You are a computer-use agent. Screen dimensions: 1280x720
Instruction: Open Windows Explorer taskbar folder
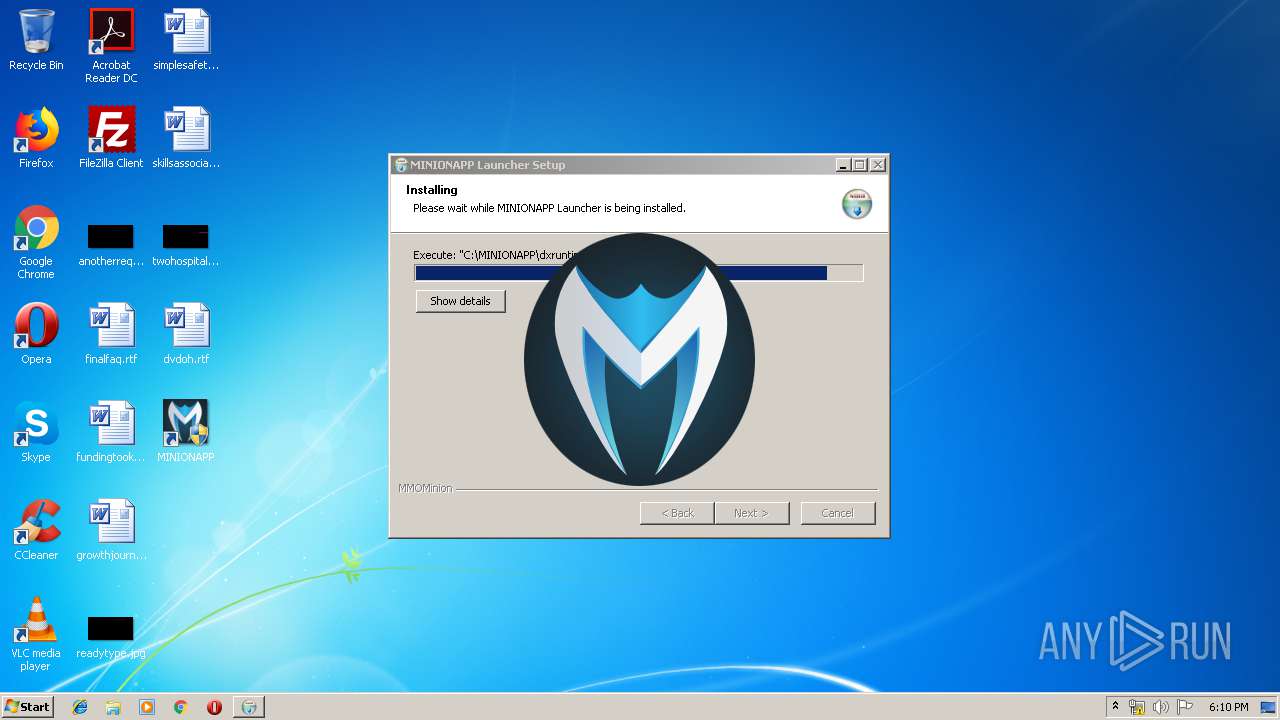(113, 707)
